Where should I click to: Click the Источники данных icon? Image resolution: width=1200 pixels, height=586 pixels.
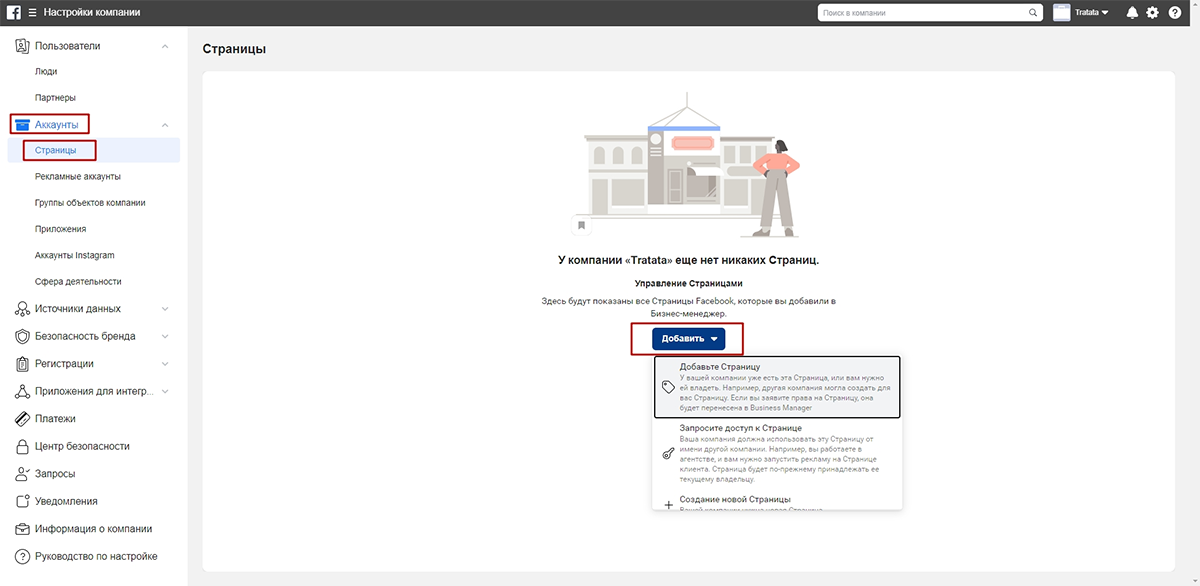[22, 309]
